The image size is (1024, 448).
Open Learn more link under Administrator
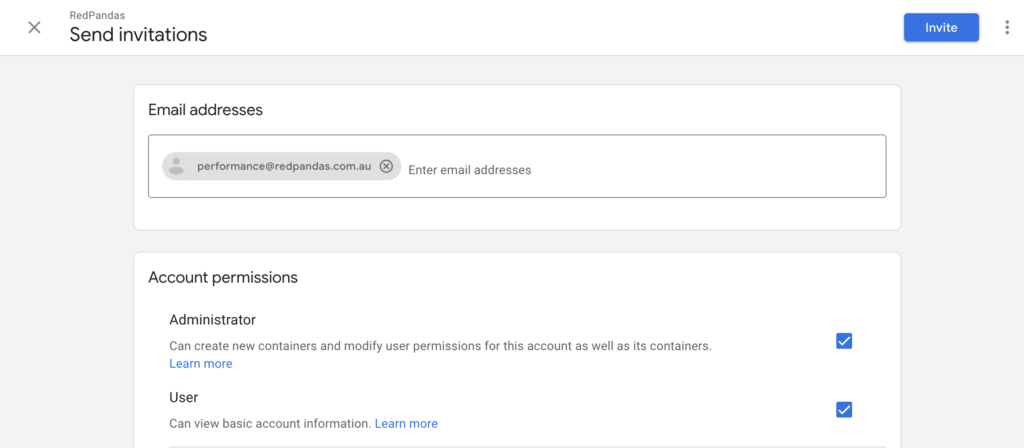[200, 364]
